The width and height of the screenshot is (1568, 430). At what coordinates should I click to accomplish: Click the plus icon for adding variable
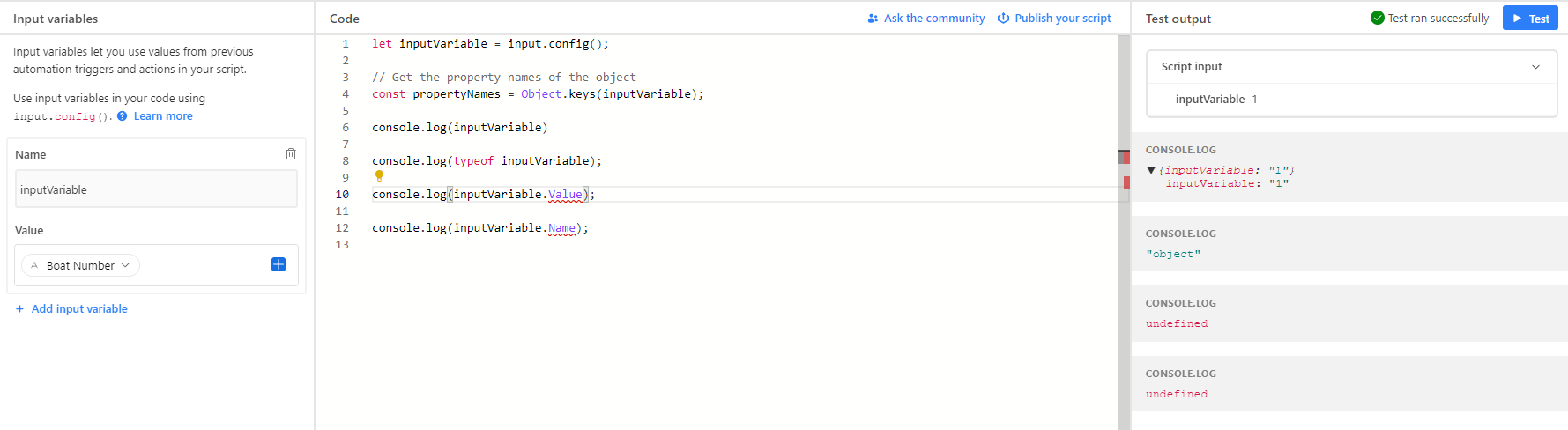(x=19, y=309)
